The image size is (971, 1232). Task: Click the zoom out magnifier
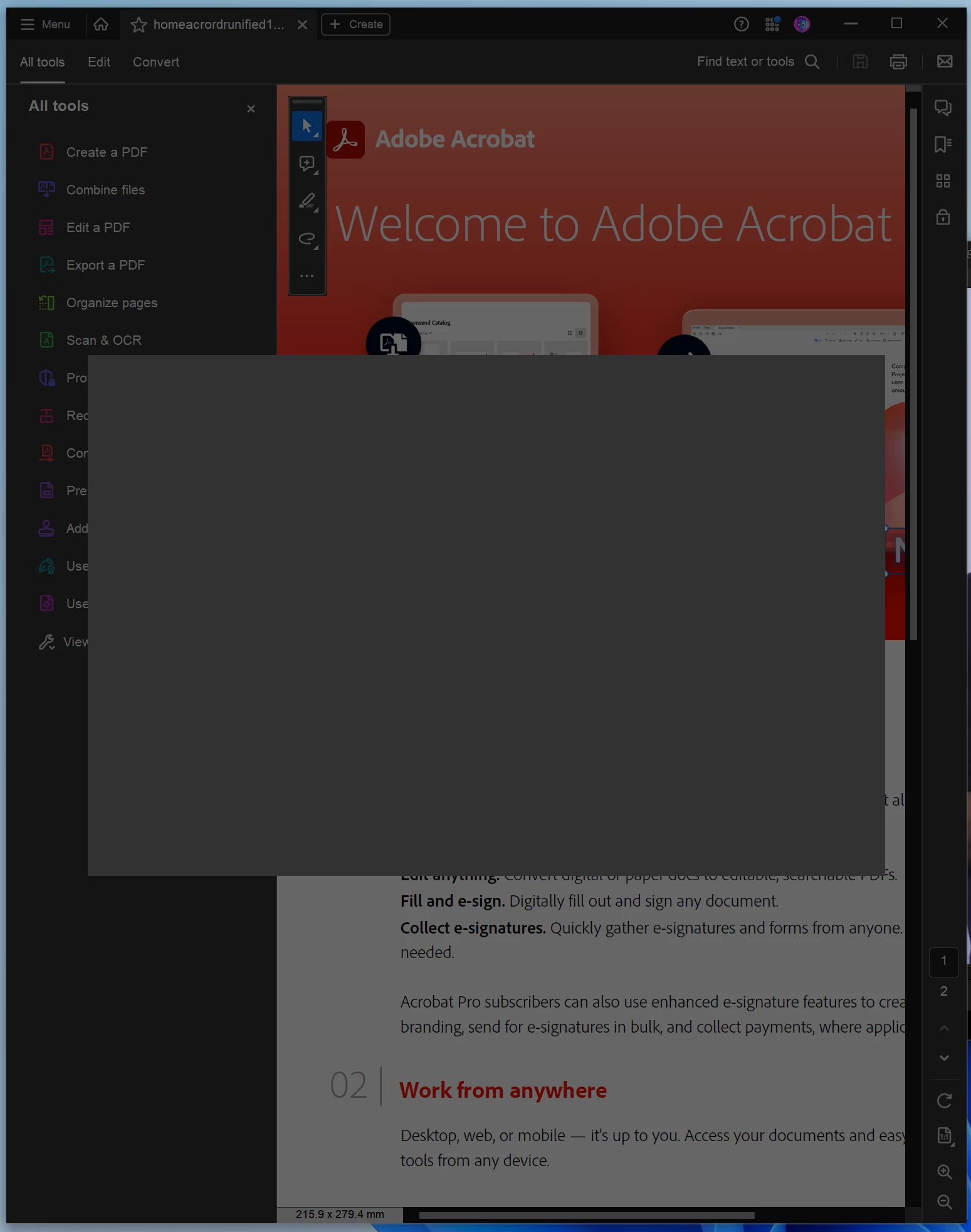click(944, 1202)
